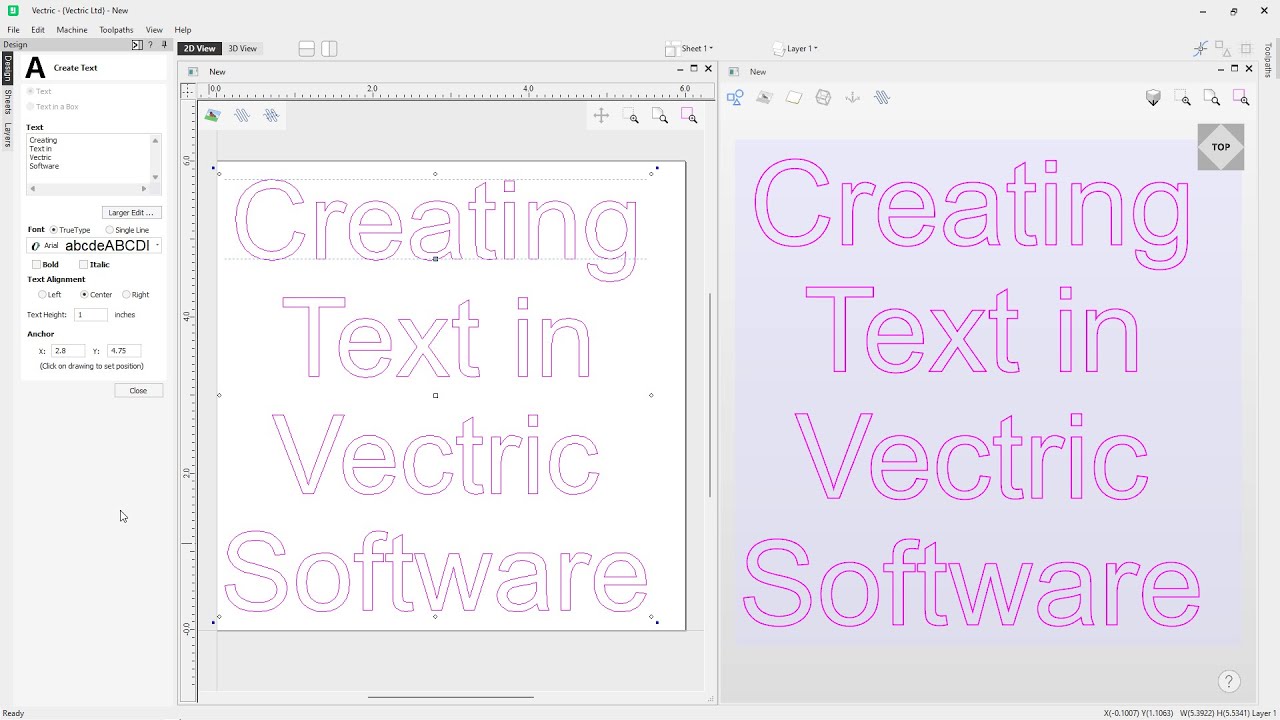
Task: Switch to the Layers side tab
Action: click(7, 135)
